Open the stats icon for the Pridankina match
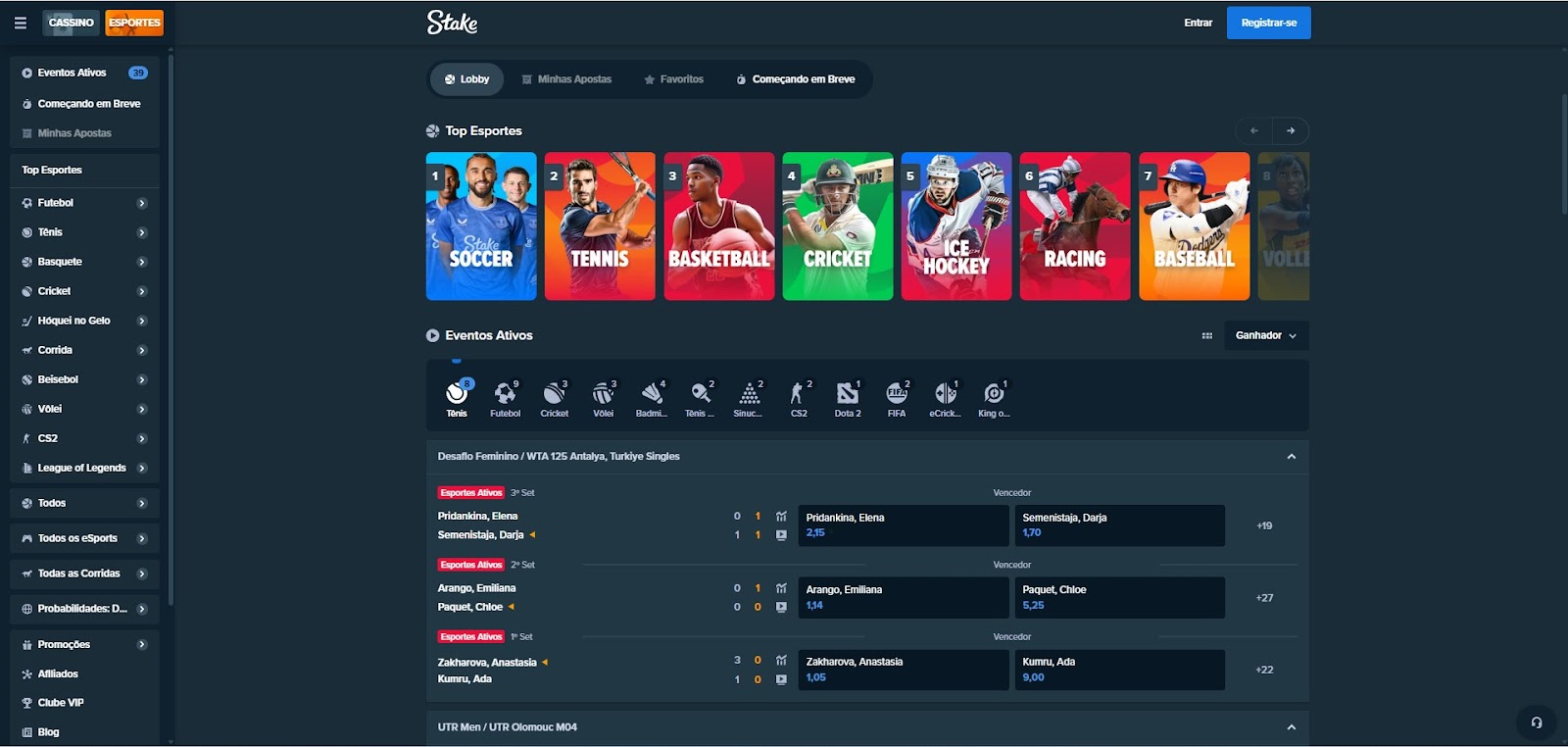1568x747 pixels. (781, 516)
